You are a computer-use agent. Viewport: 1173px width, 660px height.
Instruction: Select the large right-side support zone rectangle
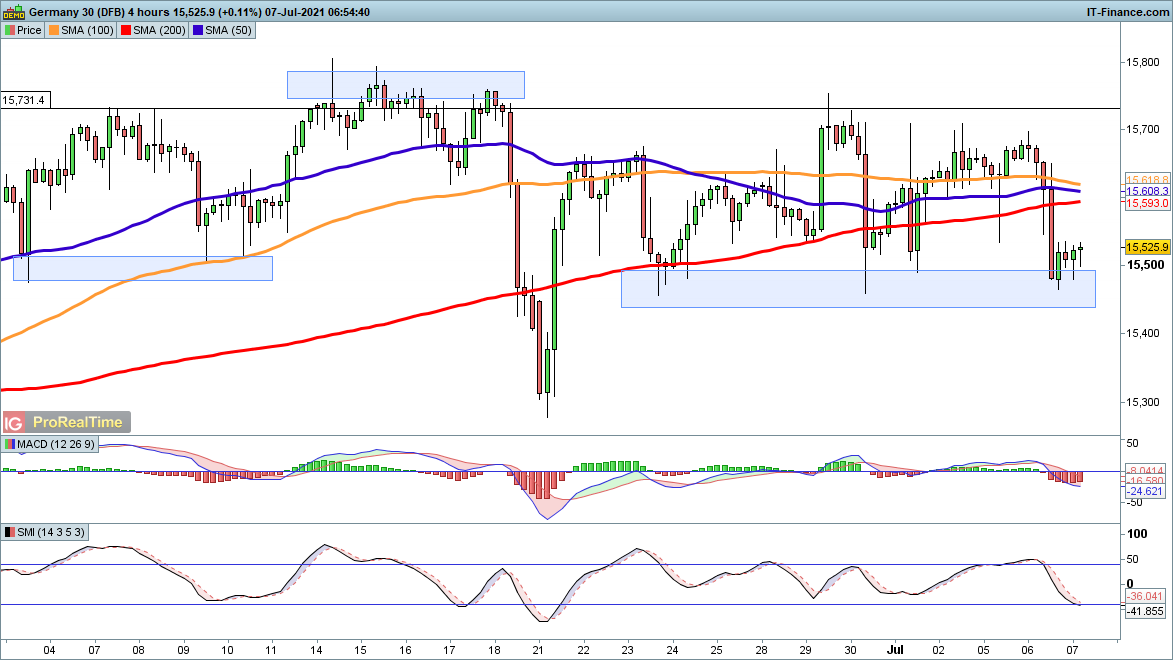[857, 288]
